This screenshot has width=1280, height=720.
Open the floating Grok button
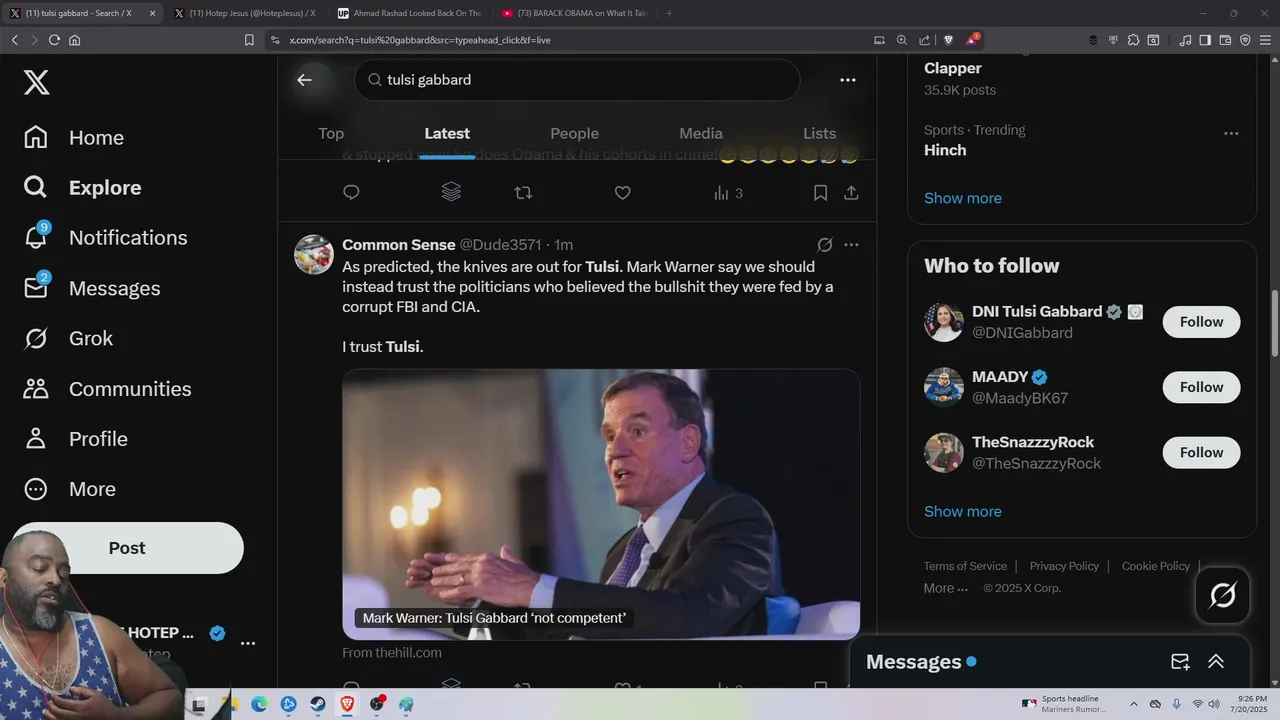(x=1222, y=595)
